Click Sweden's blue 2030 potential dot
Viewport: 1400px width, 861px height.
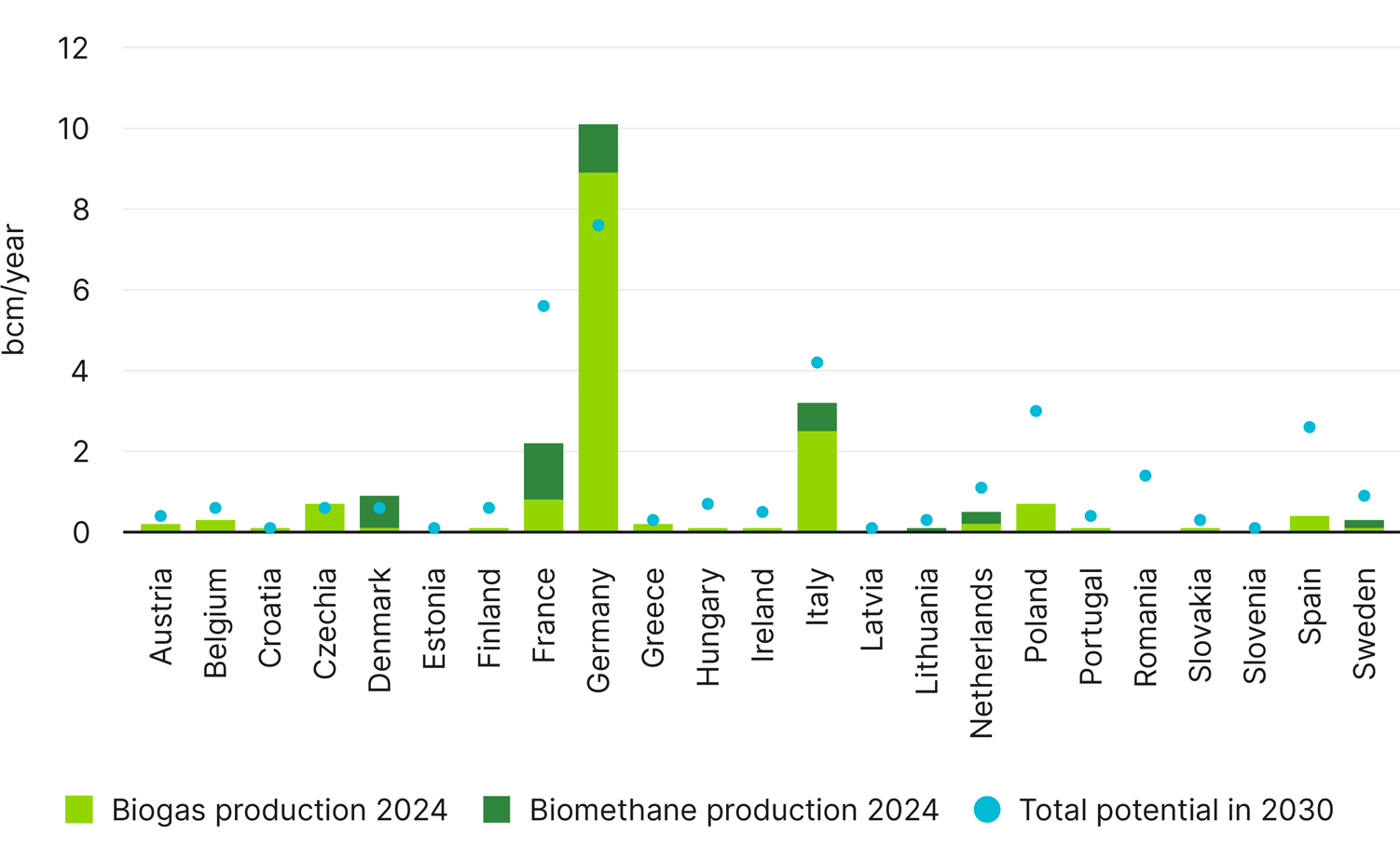coord(1365,496)
